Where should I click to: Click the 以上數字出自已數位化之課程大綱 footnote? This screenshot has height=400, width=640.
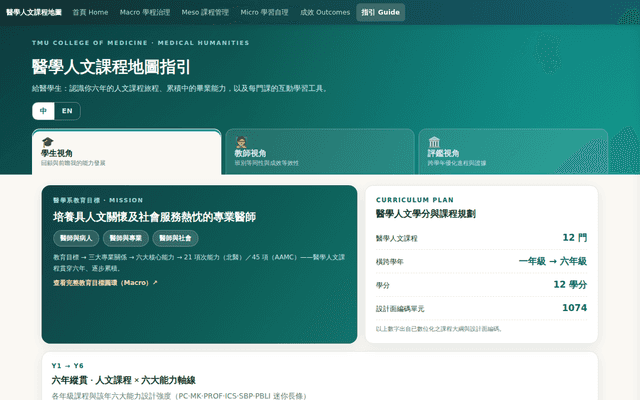point(439,329)
